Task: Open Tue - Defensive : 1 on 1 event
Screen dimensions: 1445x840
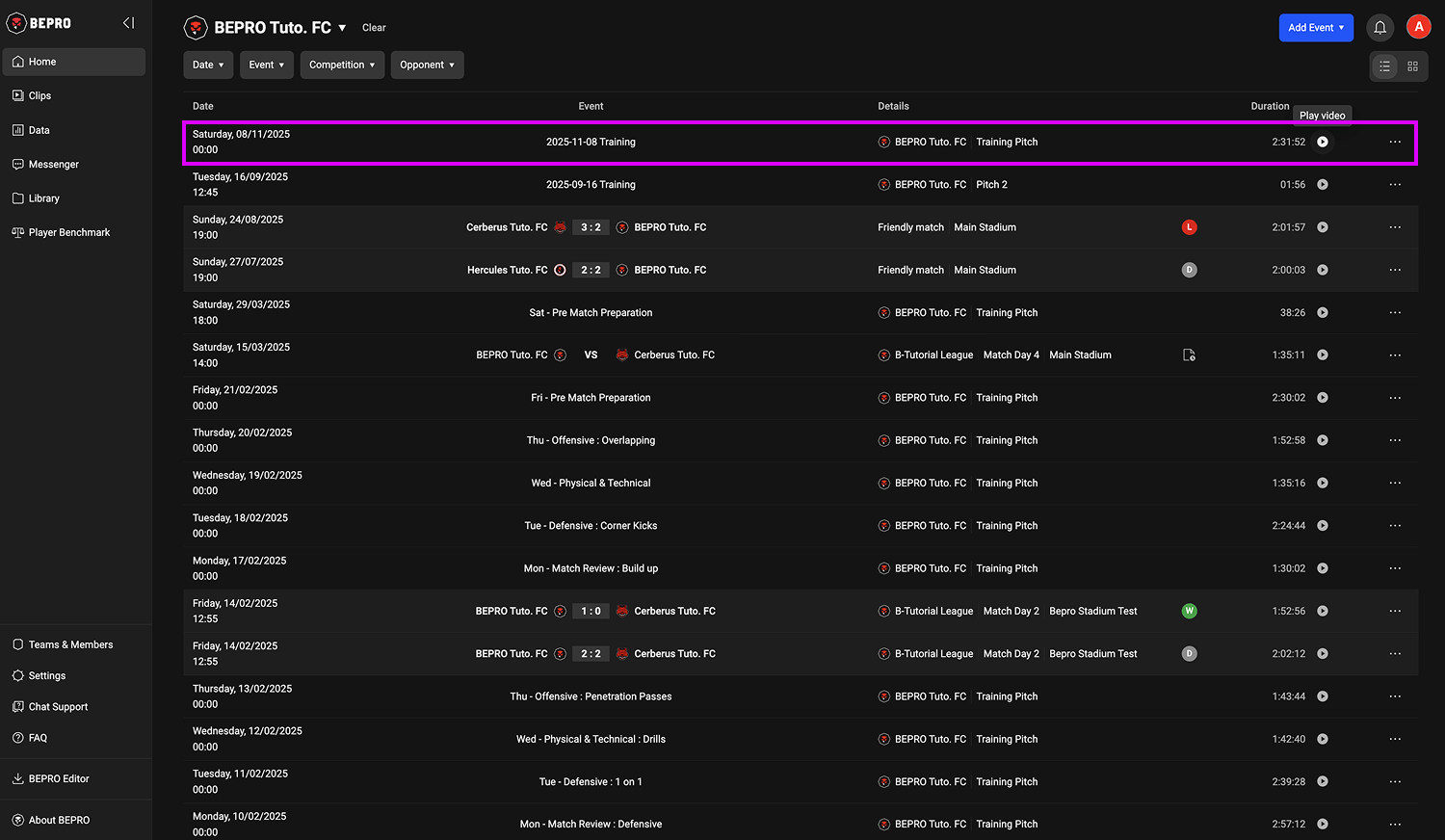Action: [x=591, y=782]
